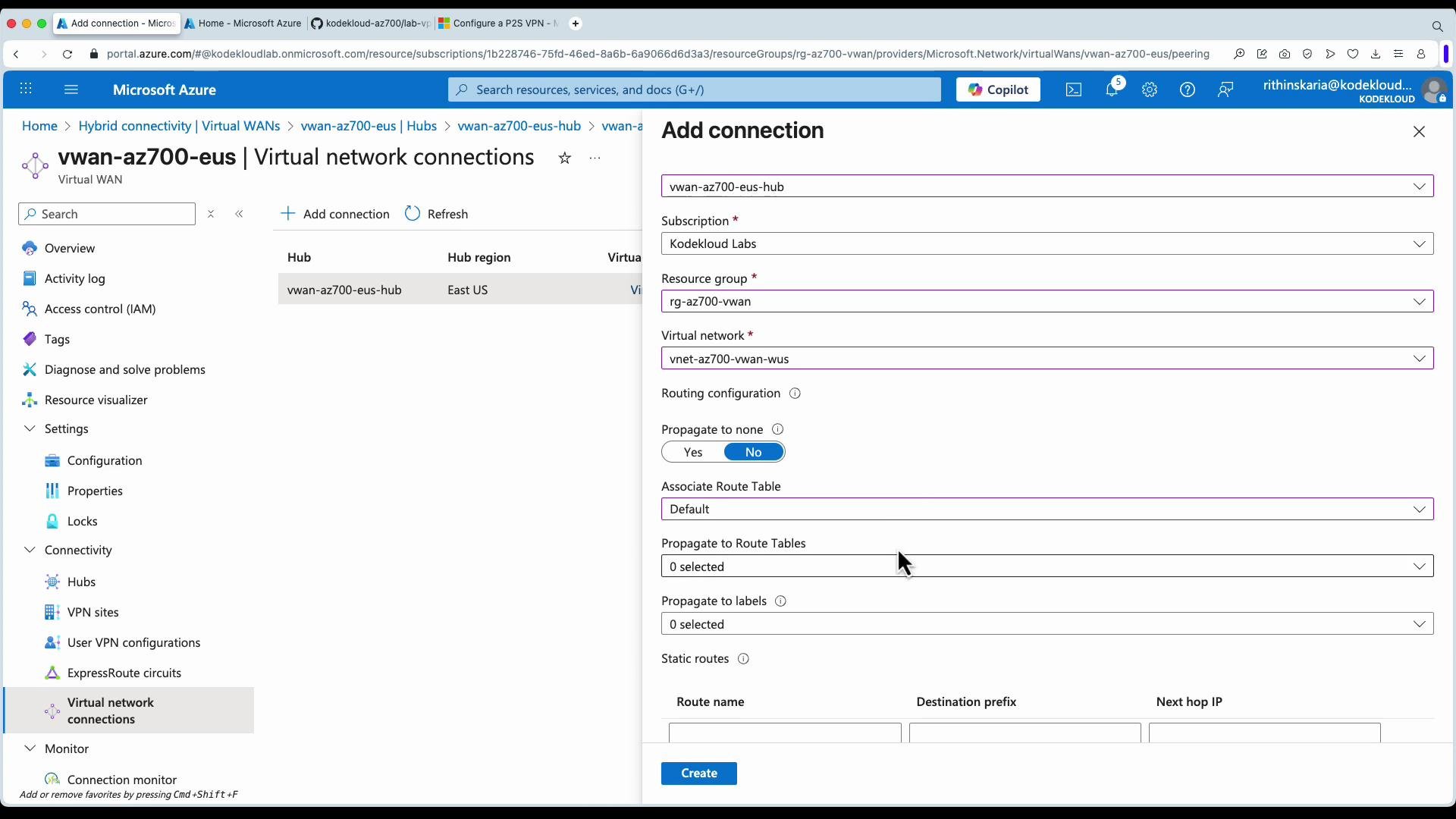Clear the sidebar search with X

pyautogui.click(x=211, y=214)
